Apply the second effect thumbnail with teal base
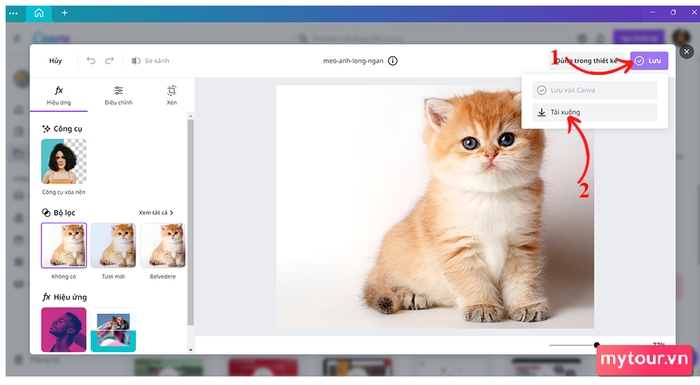 (113, 330)
